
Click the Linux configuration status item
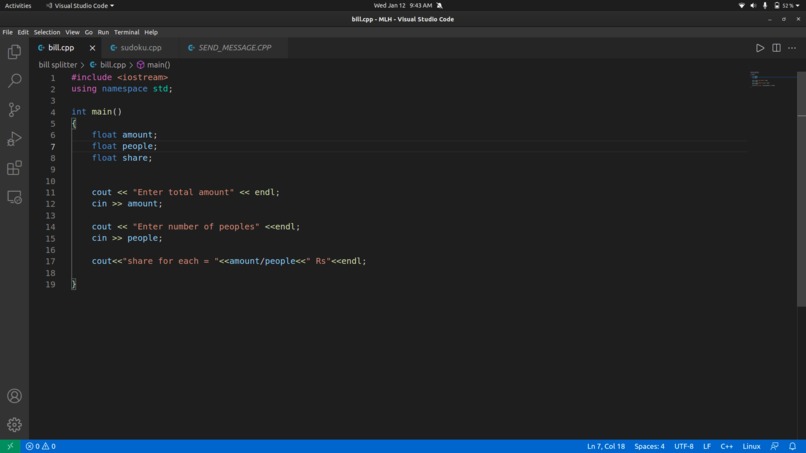click(x=751, y=446)
